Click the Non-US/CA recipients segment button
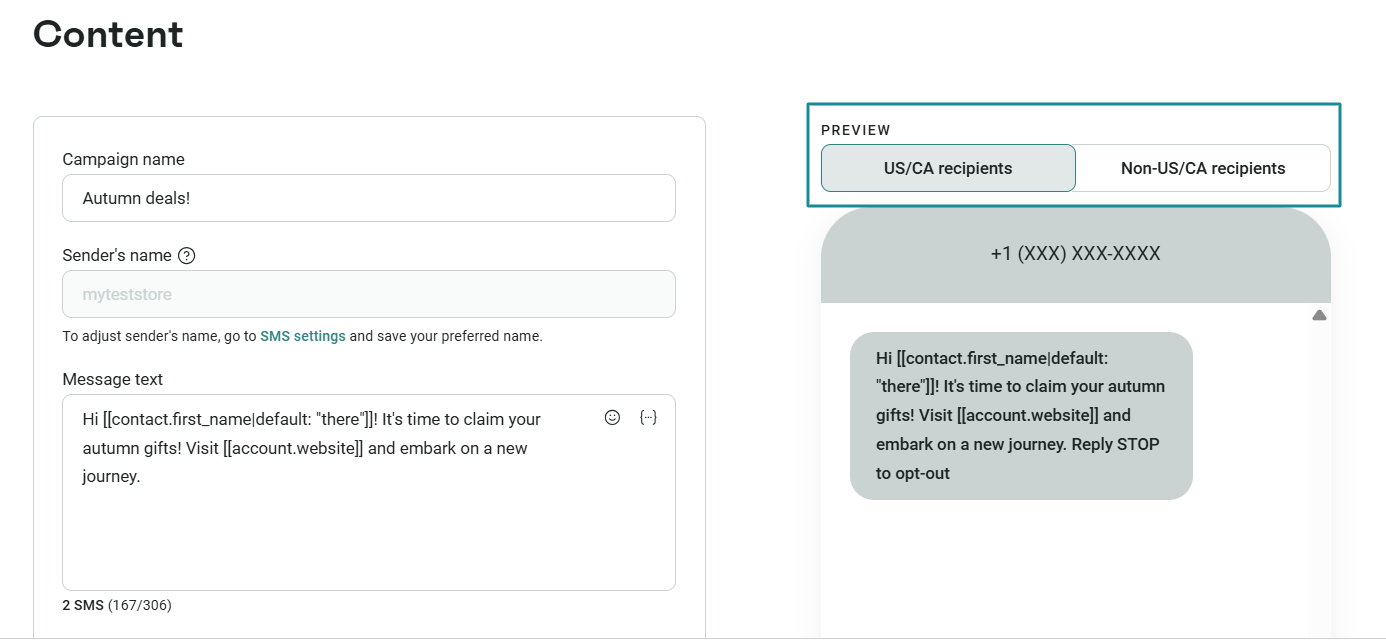This screenshot has height=640, width=1386. (x=1203, y=168)
